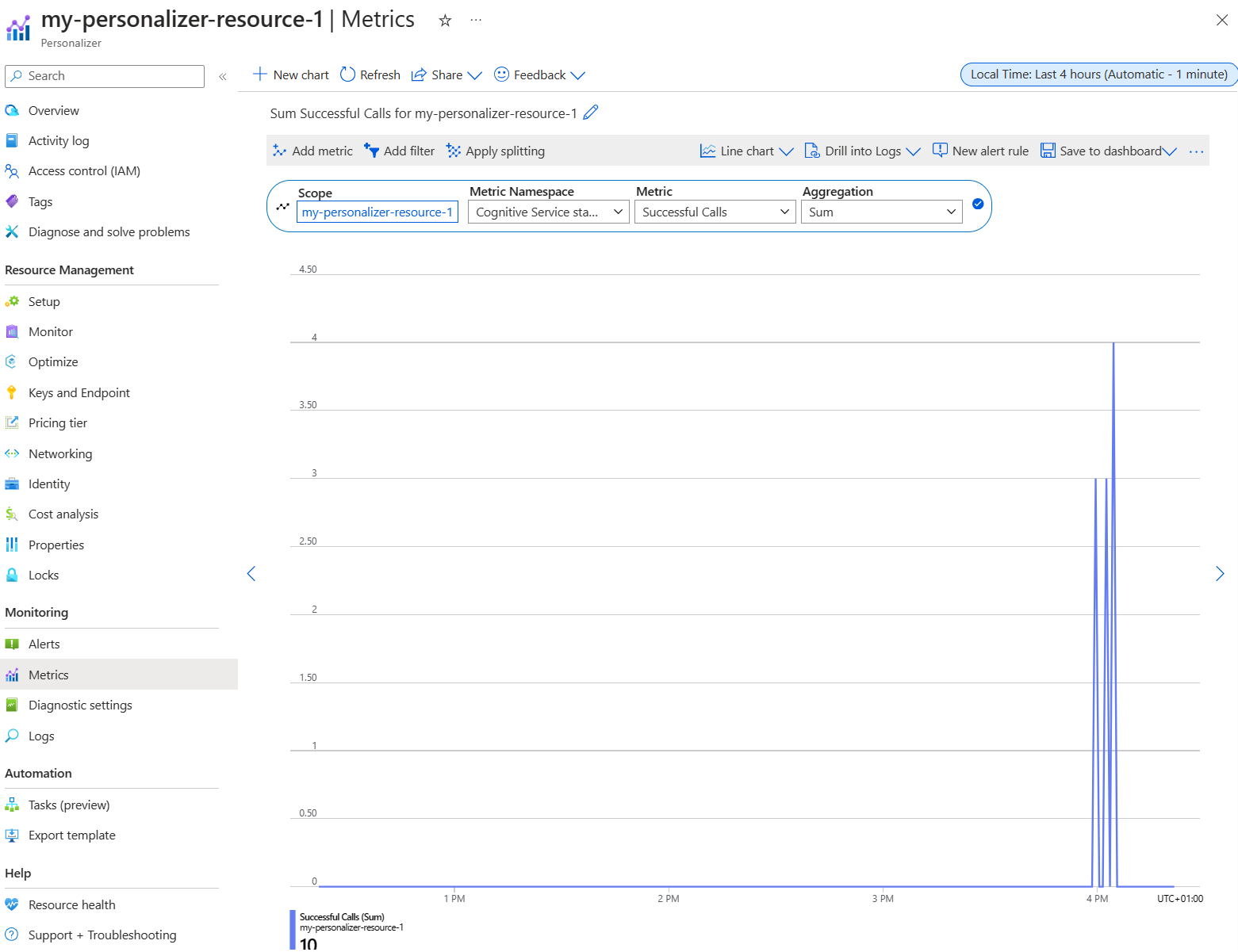Open chart toolbar more options ellipsis

[1196, 151]
